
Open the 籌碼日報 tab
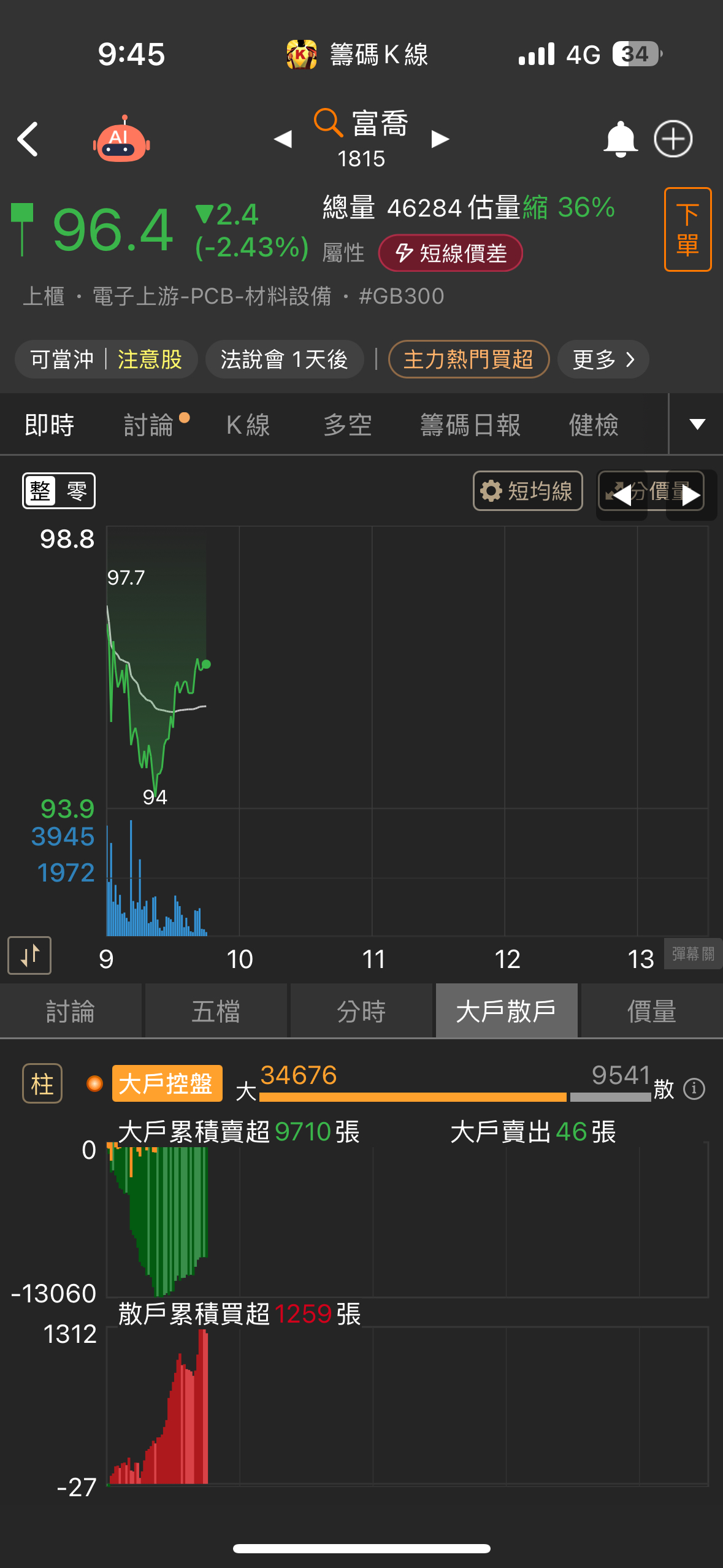tap(470, 425)
